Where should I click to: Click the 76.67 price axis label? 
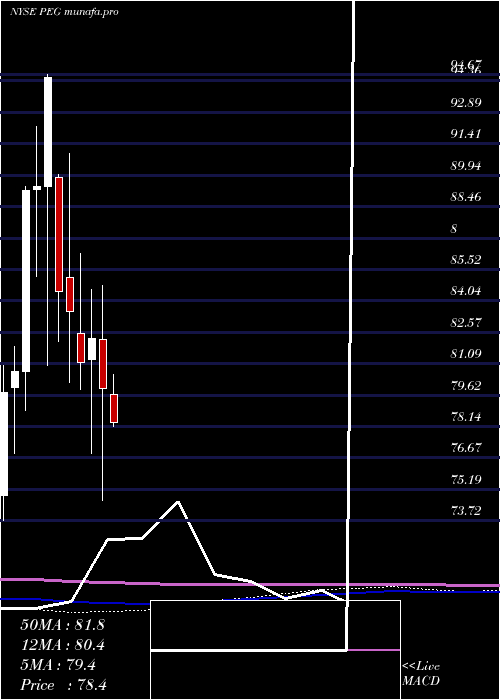(466, 448)
